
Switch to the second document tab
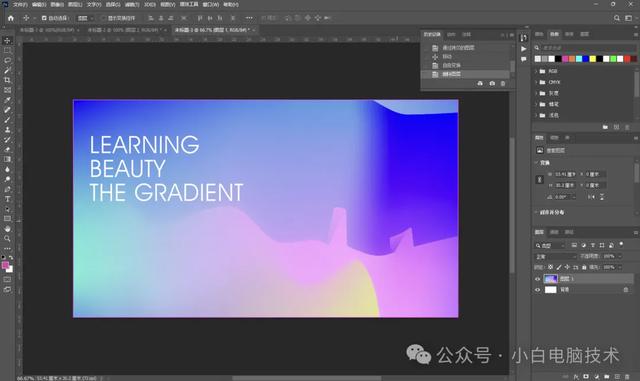[x=125, y=30]
